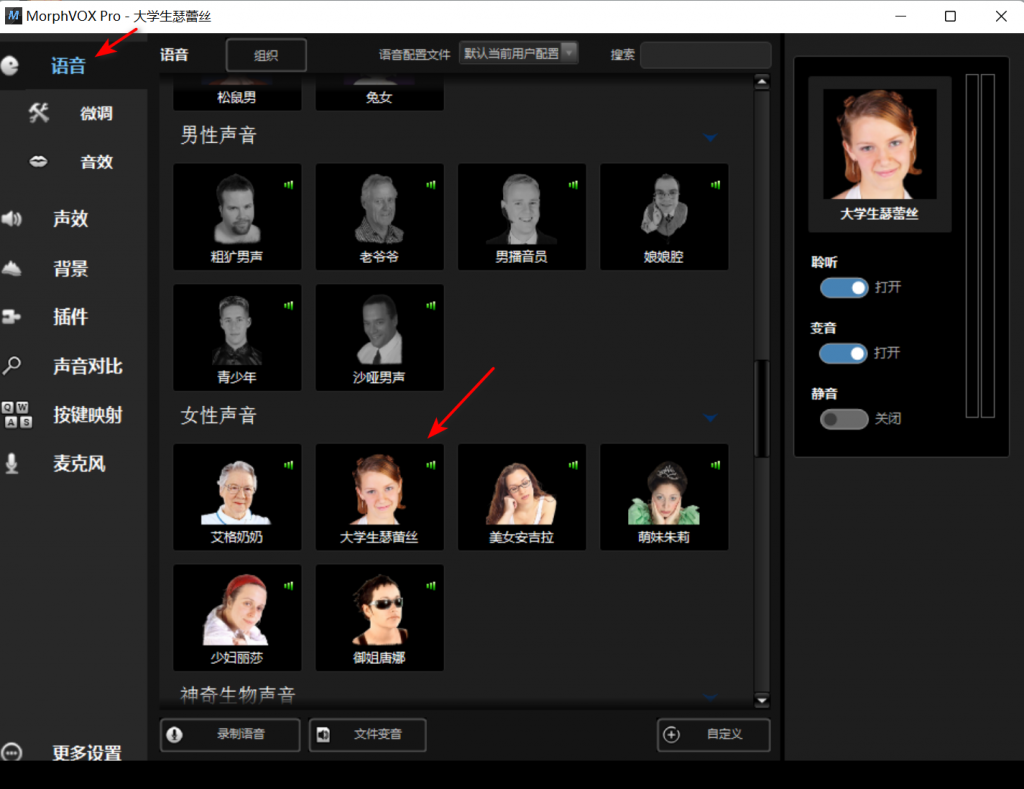Collapse the 男性声音 section
Viewport: 1024px width, 789px height.
[710, 137]
